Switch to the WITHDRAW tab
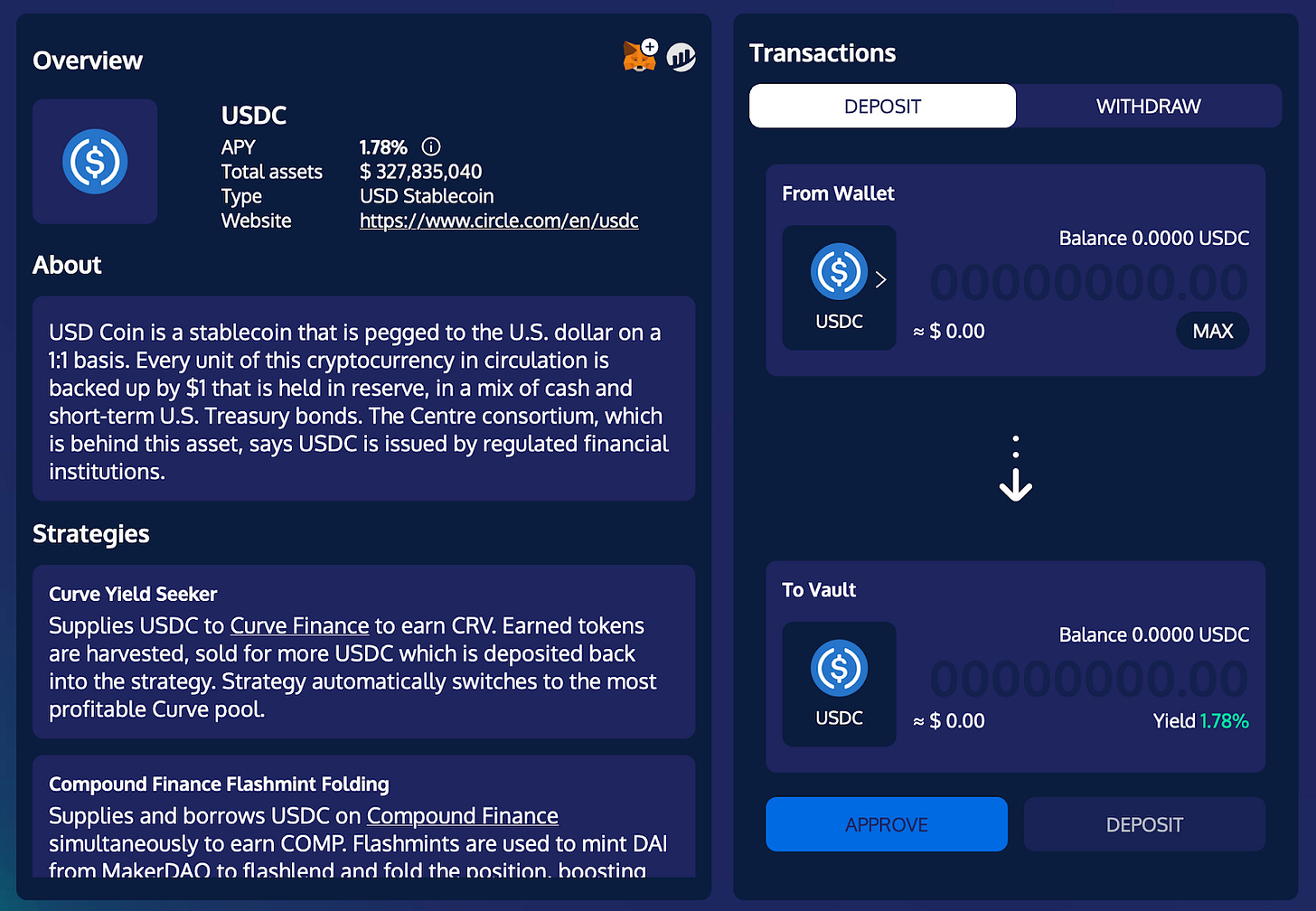This screenshot has height=911, width=1316. (x=1148, y=106)
